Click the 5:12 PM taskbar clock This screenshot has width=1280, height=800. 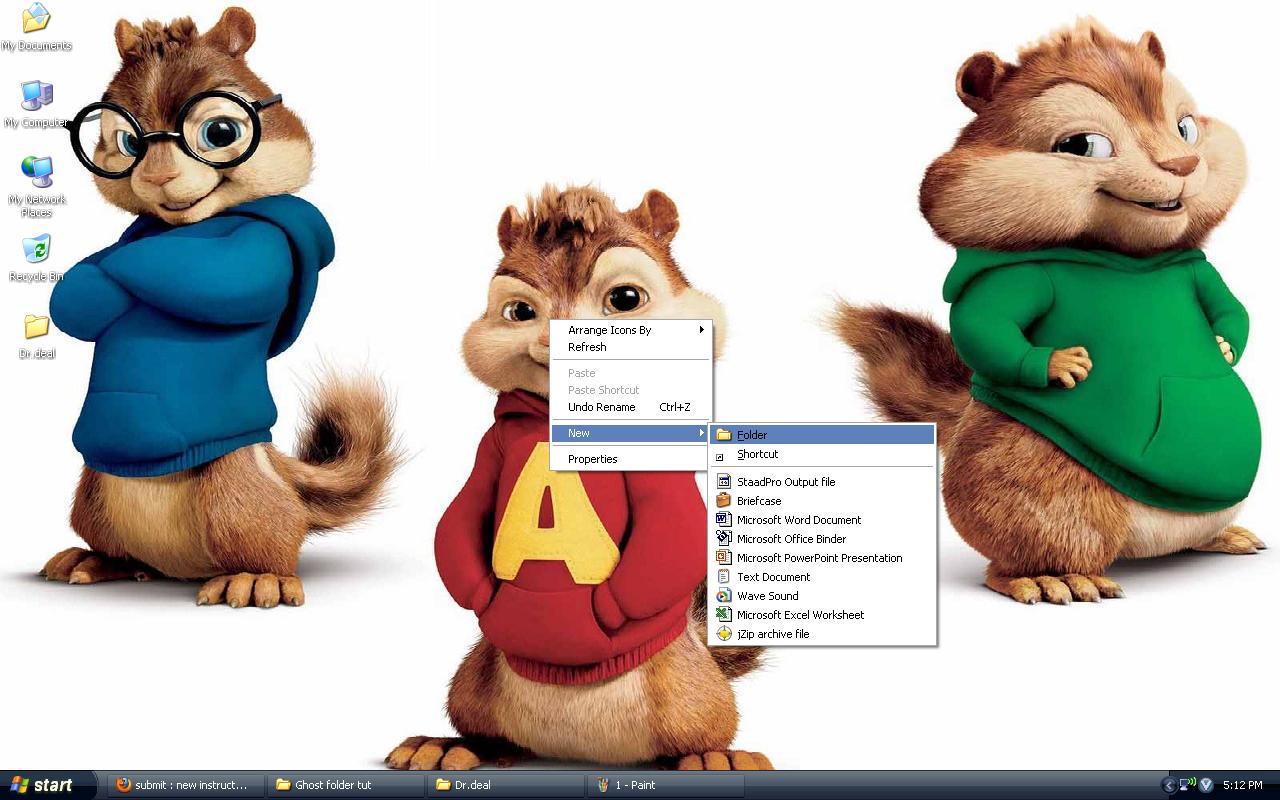[x=1243, y=785]
